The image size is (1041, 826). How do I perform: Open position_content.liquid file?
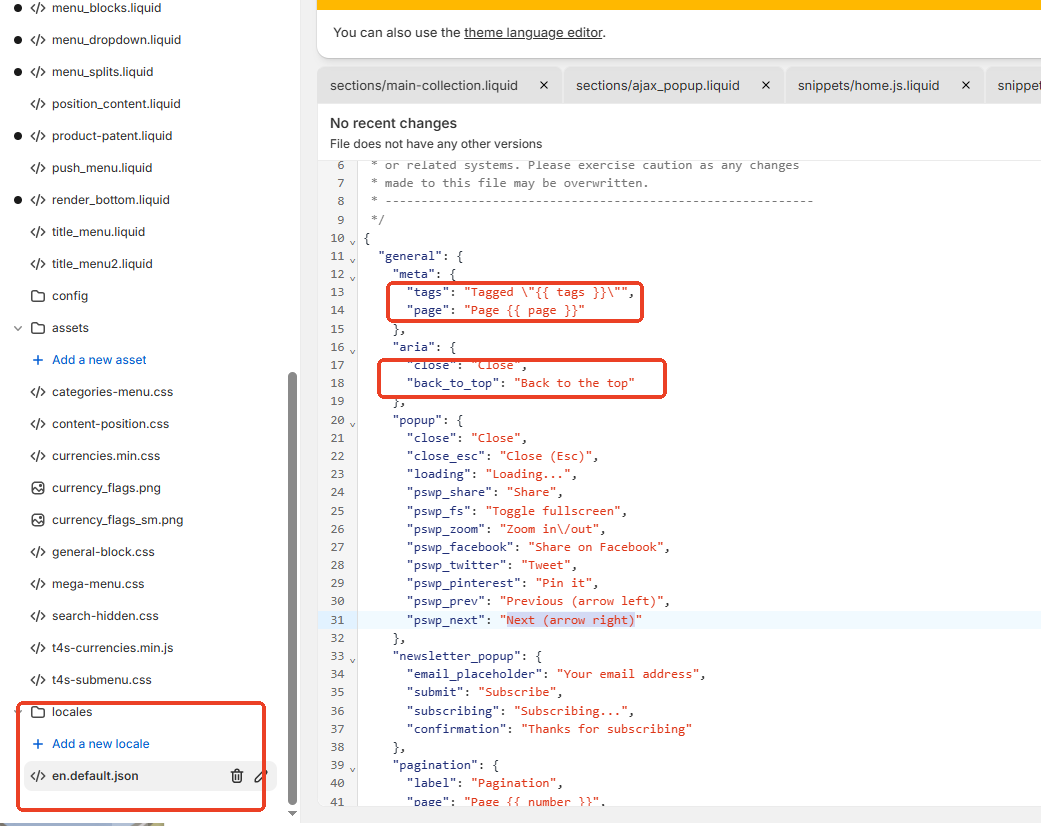click(116, 104)
